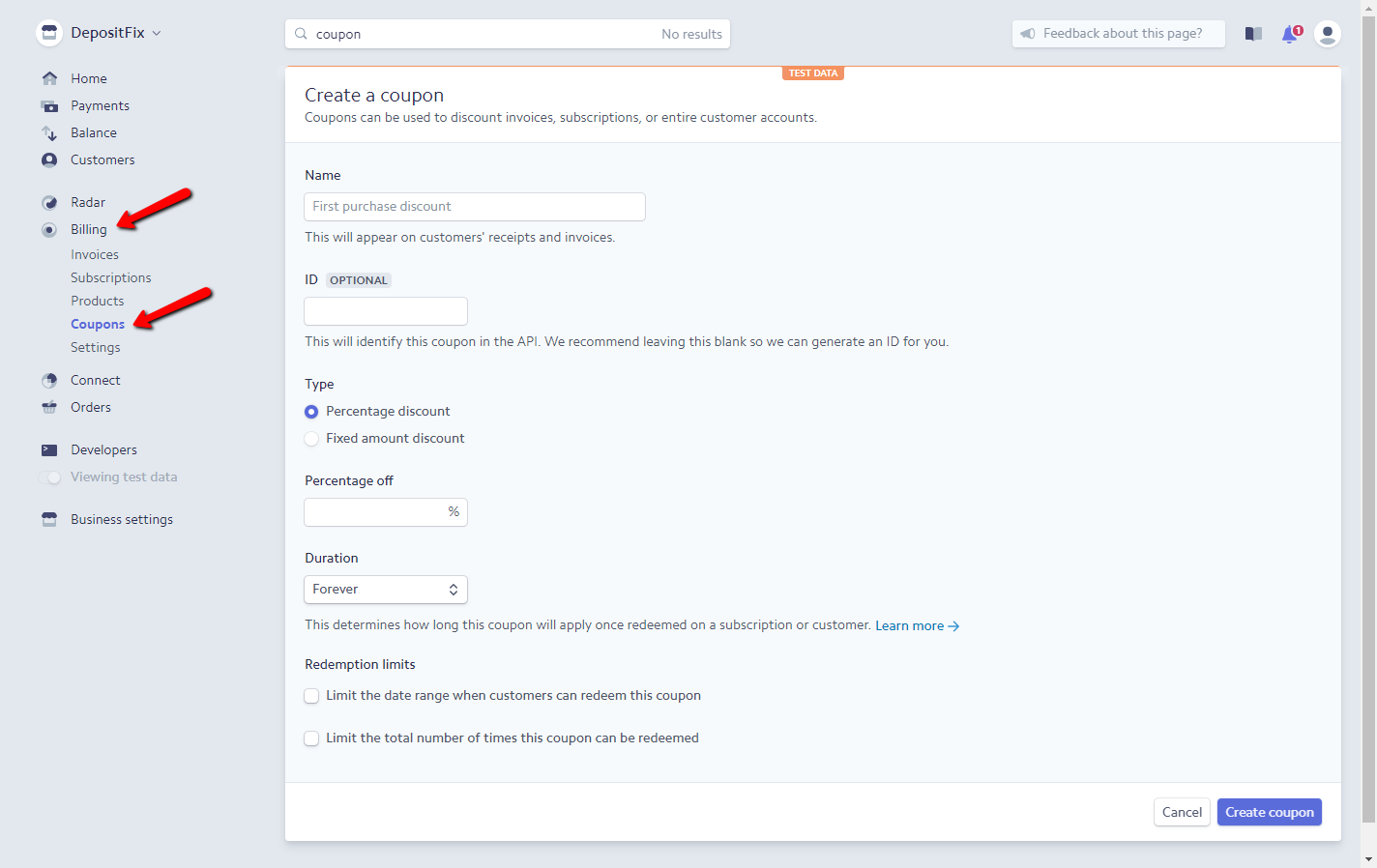Open the documentation book icon
The width and height of the screenshot is (1377, 868).
[x=1253, y=34]
